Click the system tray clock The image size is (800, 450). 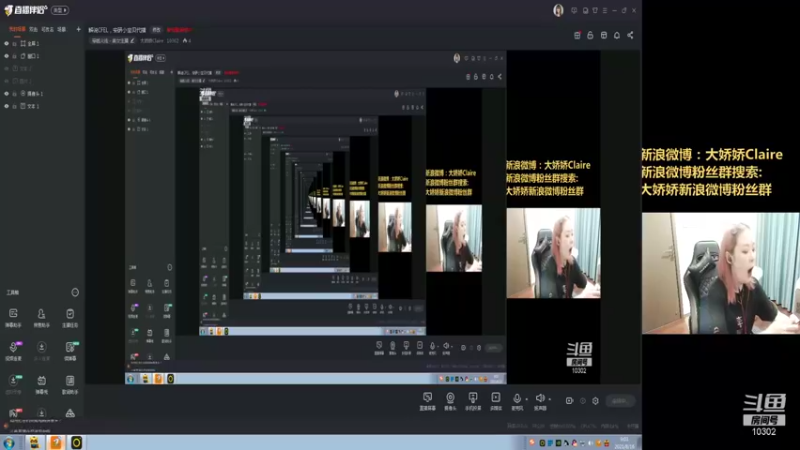click(625, 442)
